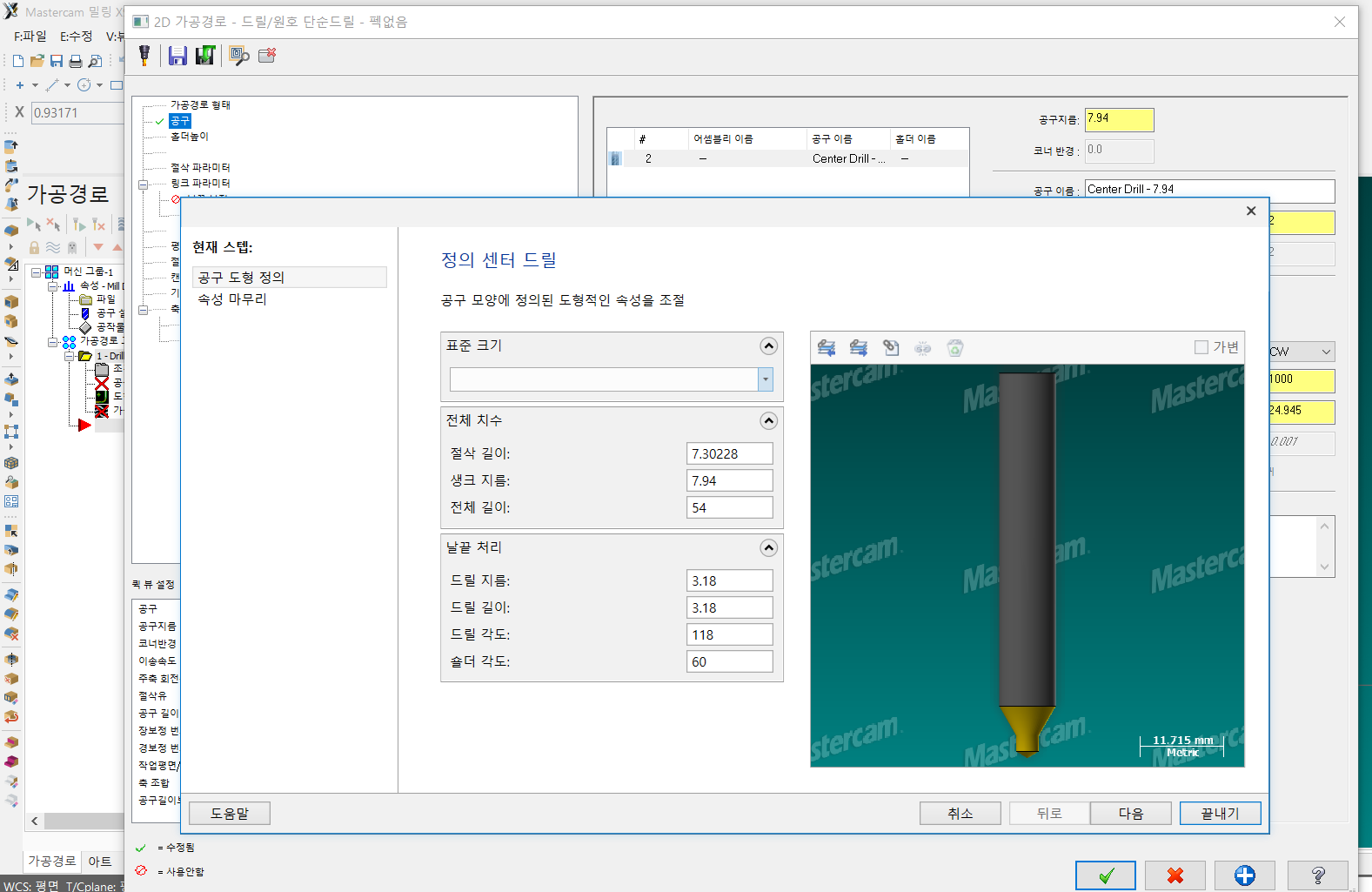Click the import-with-left-arrow icon above tool preview
Screen dimensions: 1372x892
point(827,348)
